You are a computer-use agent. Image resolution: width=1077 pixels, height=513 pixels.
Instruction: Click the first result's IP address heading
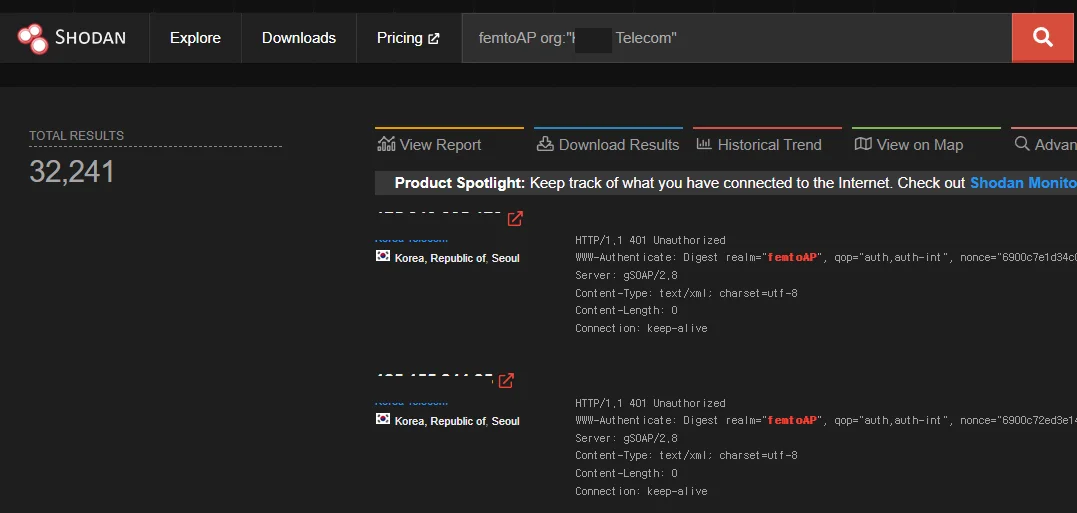coord(439,215)
